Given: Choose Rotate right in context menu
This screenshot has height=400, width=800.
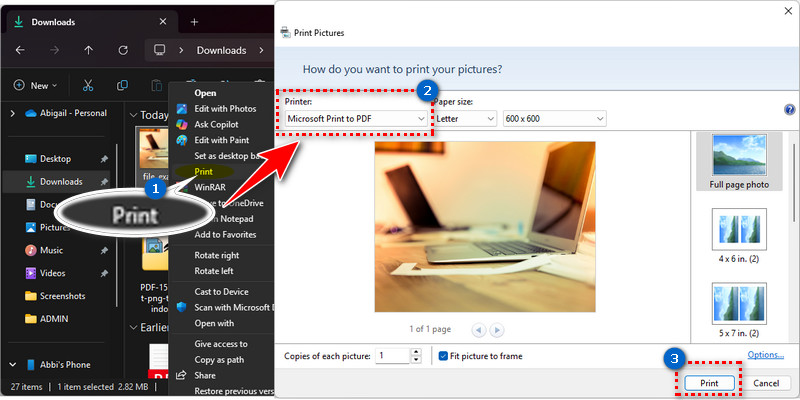Looking at the screenshot, I should click(x=217, y=255).
